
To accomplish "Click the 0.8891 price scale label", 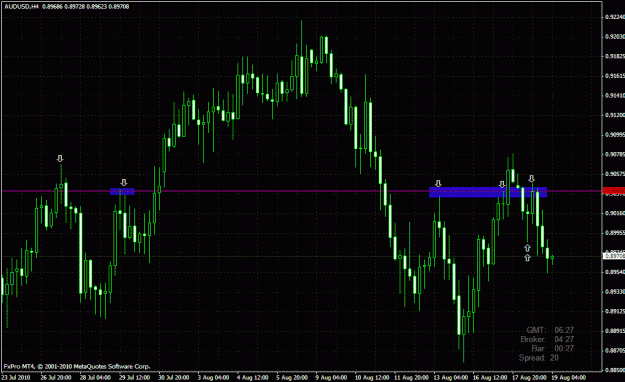I will [x=614, y=331].
